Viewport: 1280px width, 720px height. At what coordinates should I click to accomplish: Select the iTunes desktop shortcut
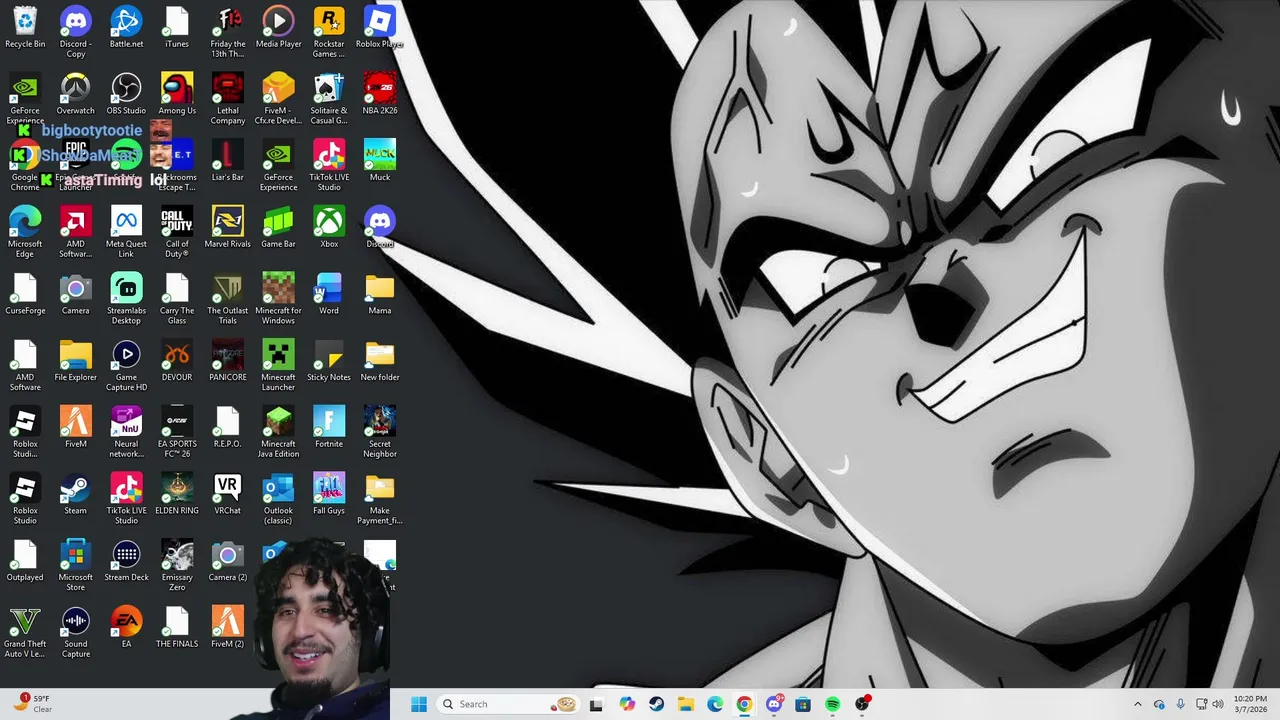pos(177,28)
